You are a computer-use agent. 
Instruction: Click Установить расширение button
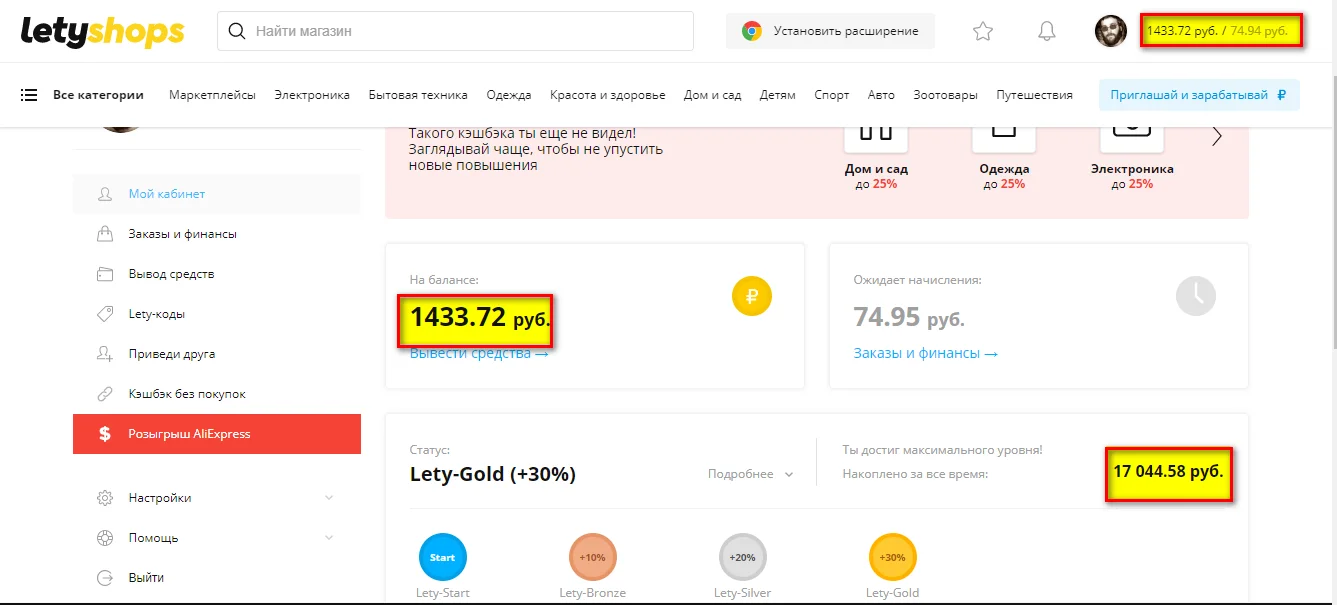[830, 31]
